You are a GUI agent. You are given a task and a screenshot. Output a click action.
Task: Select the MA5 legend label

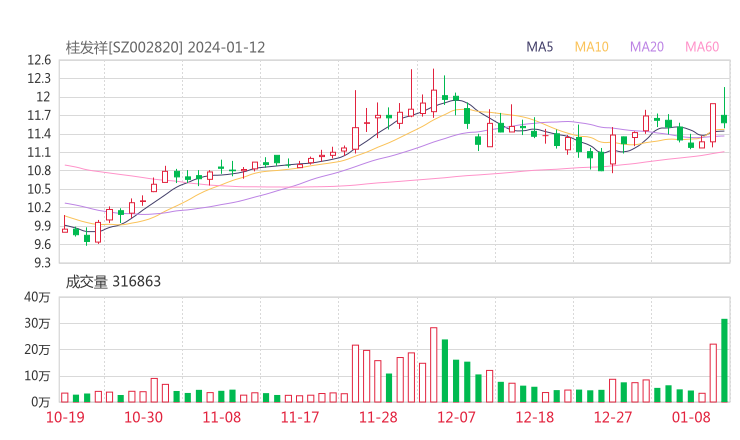coord(539,47)
